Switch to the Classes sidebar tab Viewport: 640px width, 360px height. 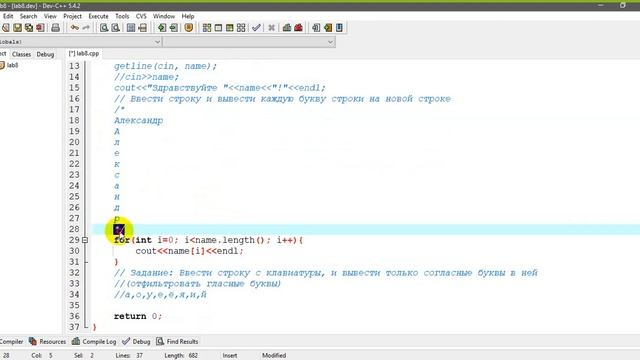(21, 54)
